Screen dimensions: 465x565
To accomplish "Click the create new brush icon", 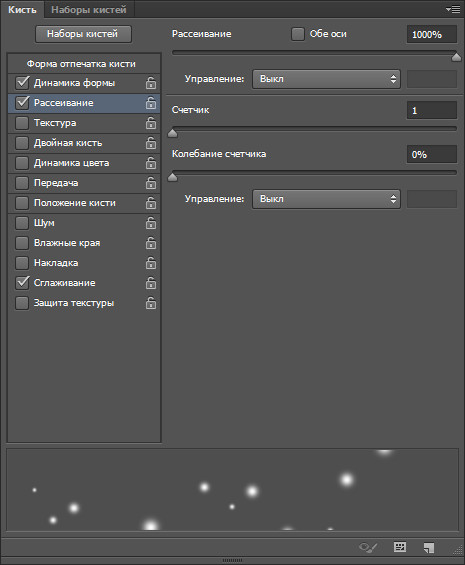I will coord(429,548).
